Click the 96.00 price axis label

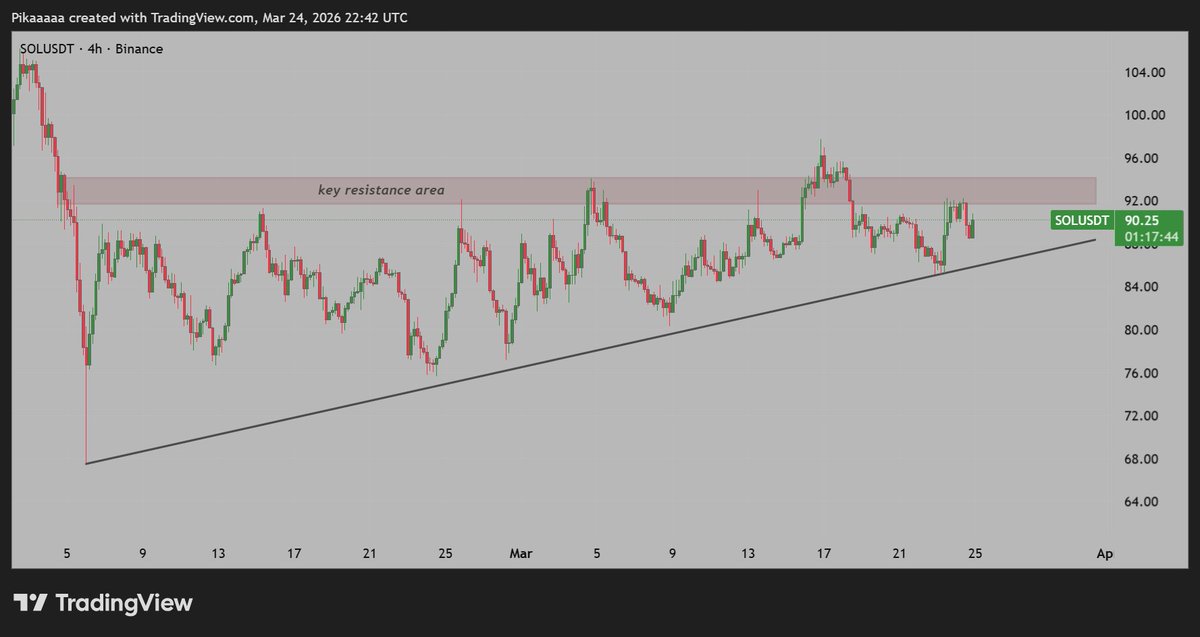tap(1144, 158)
